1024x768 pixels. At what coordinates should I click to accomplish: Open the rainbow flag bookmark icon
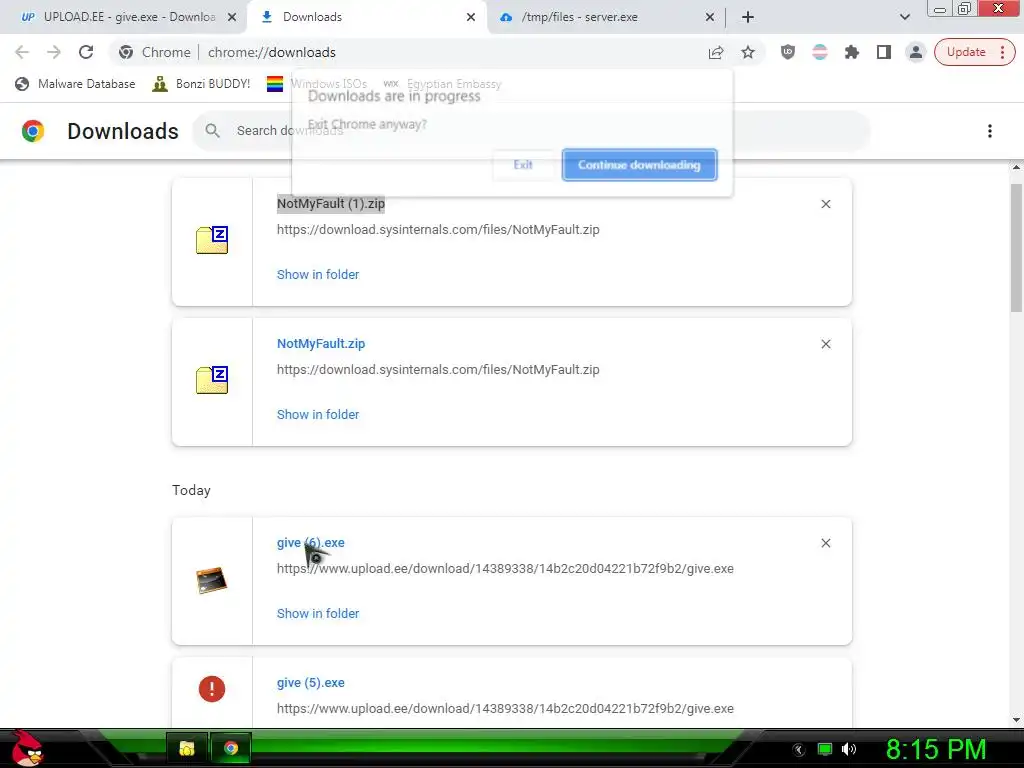[275, 84]
